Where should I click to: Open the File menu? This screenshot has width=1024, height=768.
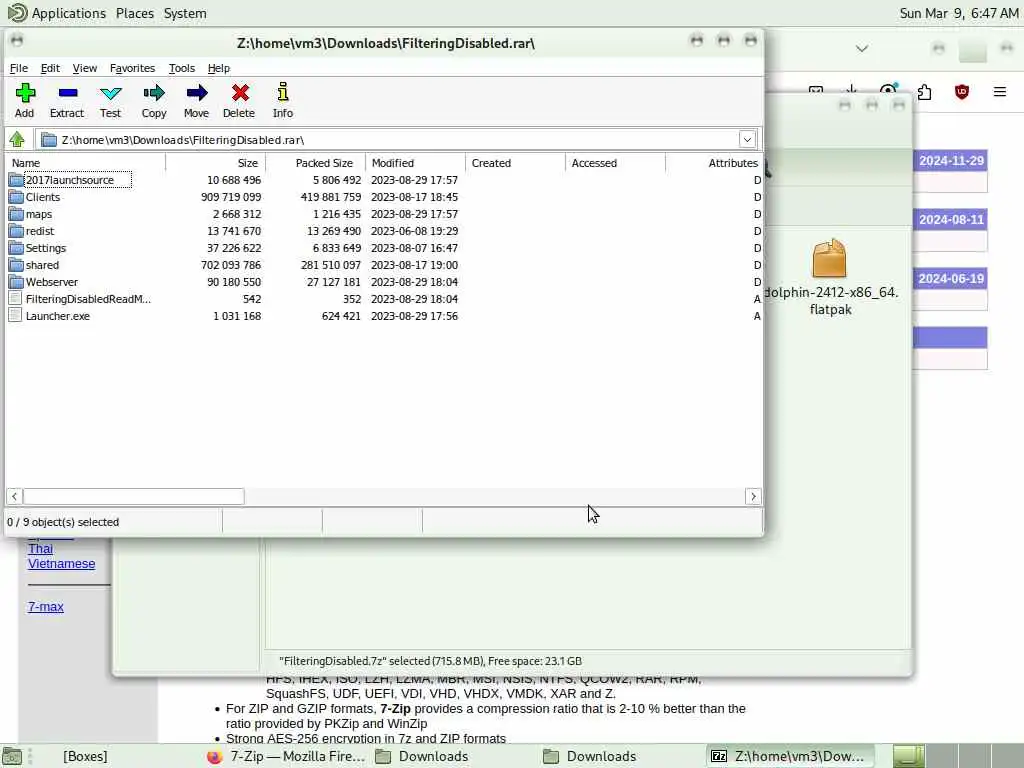pyautogui.click(x=18, y=68)
